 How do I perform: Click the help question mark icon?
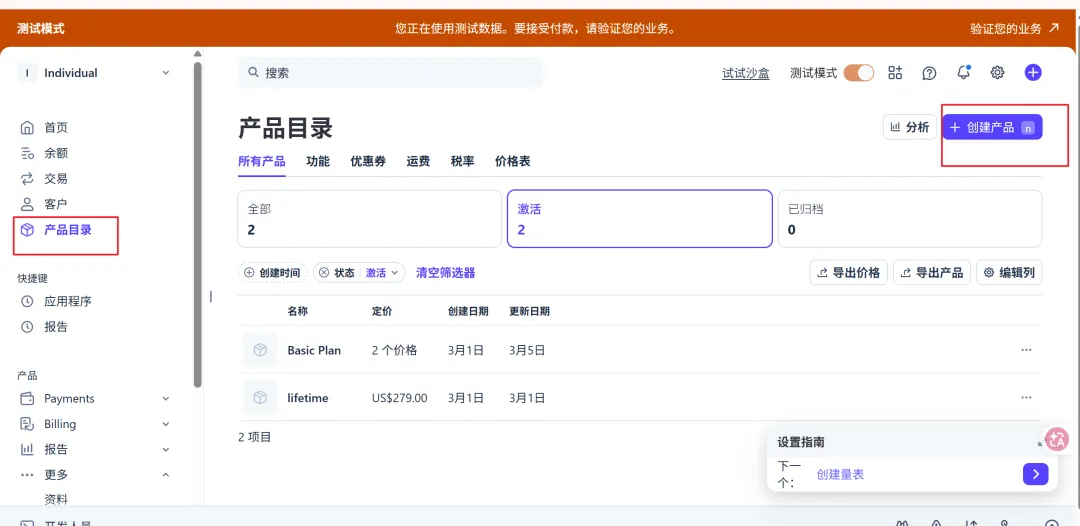pos(929,73)
